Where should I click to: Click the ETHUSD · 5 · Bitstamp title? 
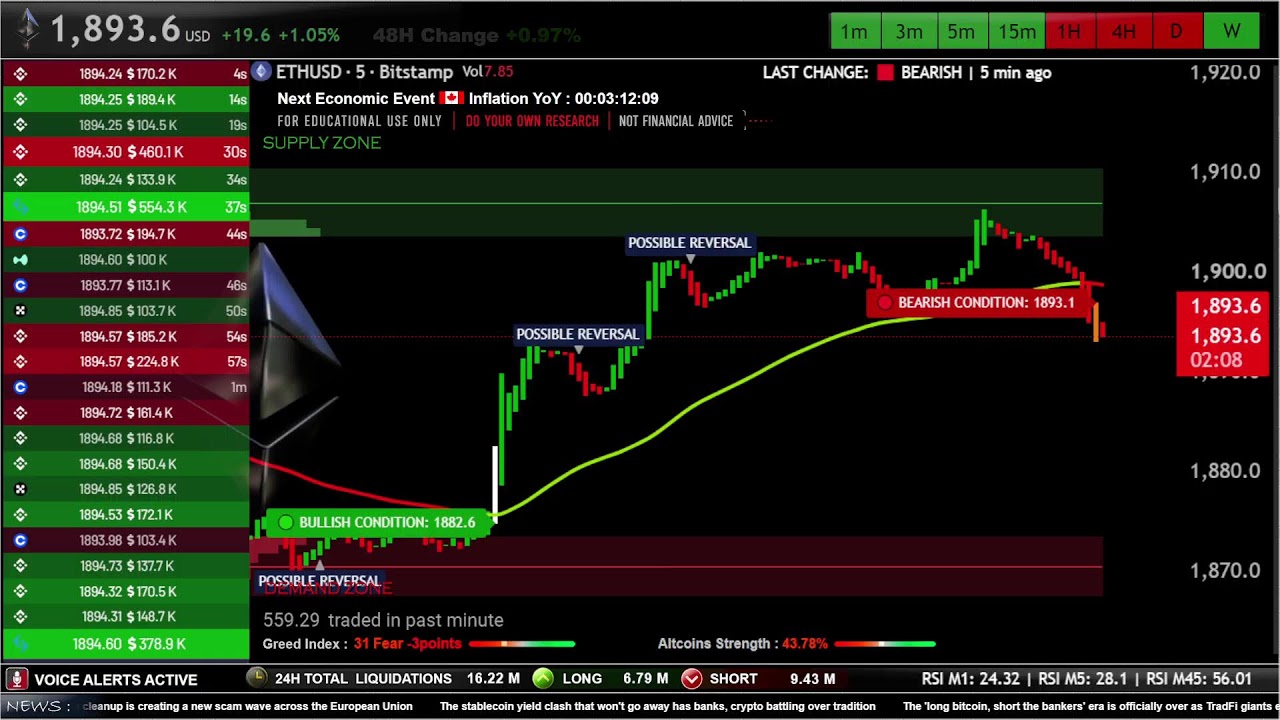[x=364, y=72]
